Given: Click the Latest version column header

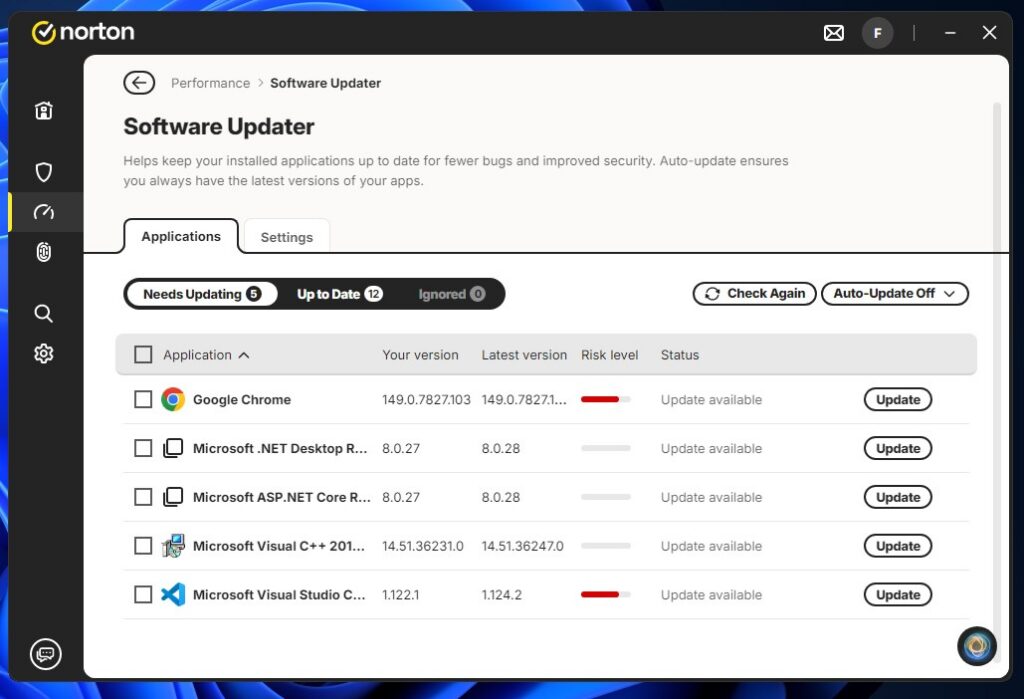Looking at the screenshot, I should [524, 355].
